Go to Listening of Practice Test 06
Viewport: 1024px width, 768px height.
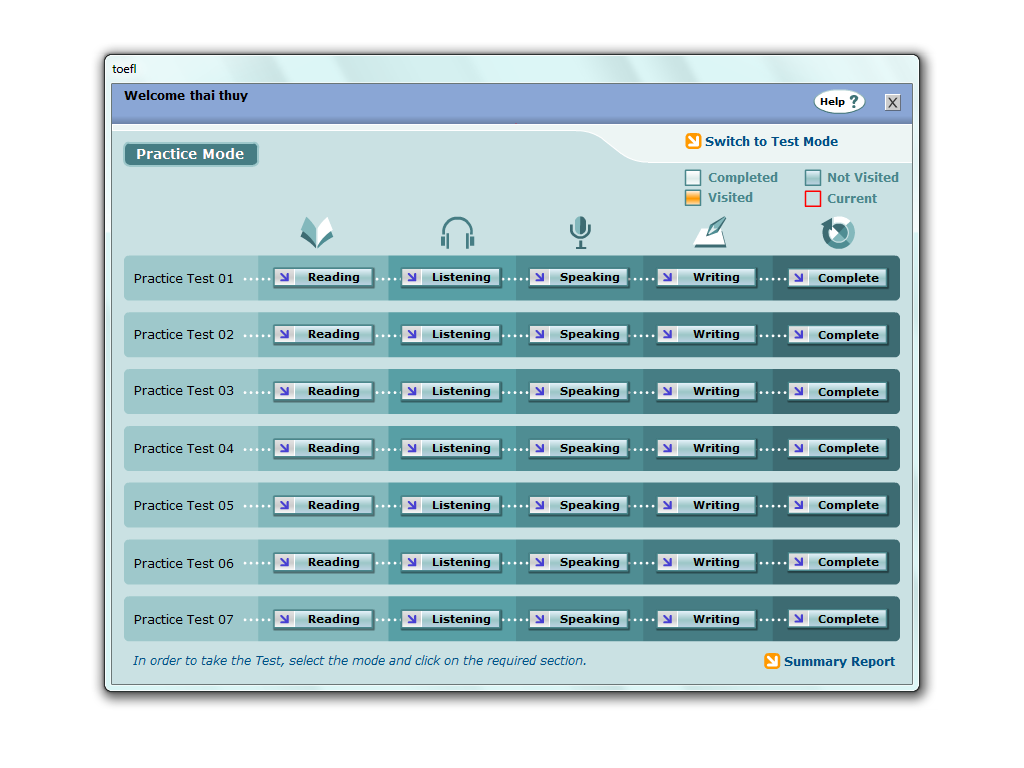click(451, 562)
